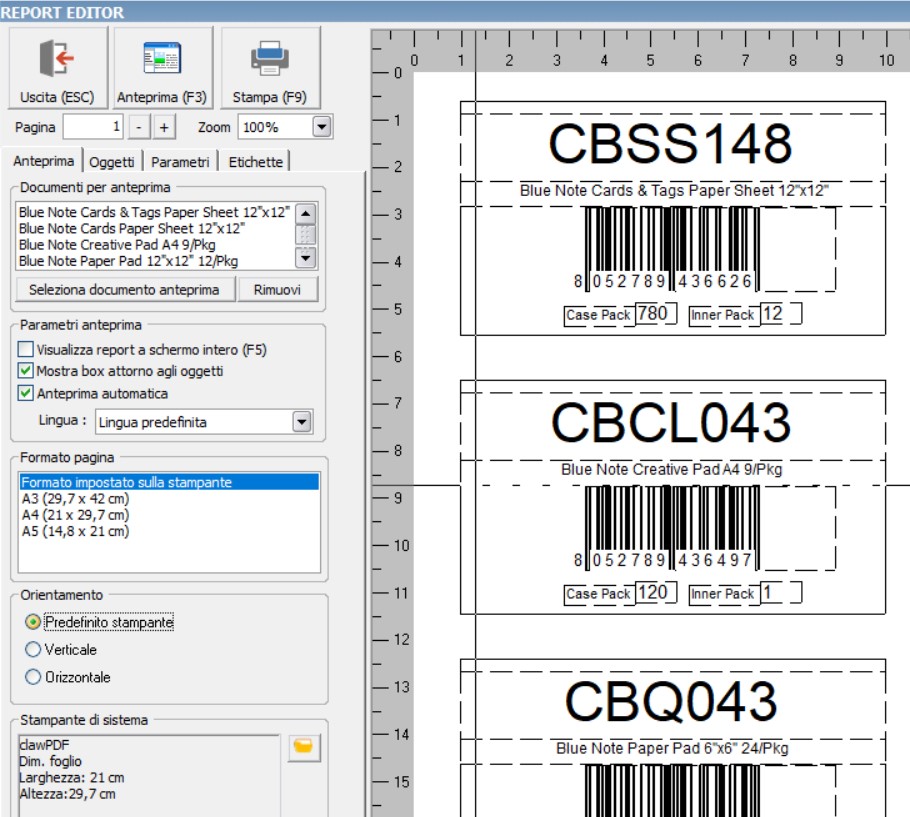Switch to the Etichette tab
This screenshot has width=910, height=817.
click(255, 162)
